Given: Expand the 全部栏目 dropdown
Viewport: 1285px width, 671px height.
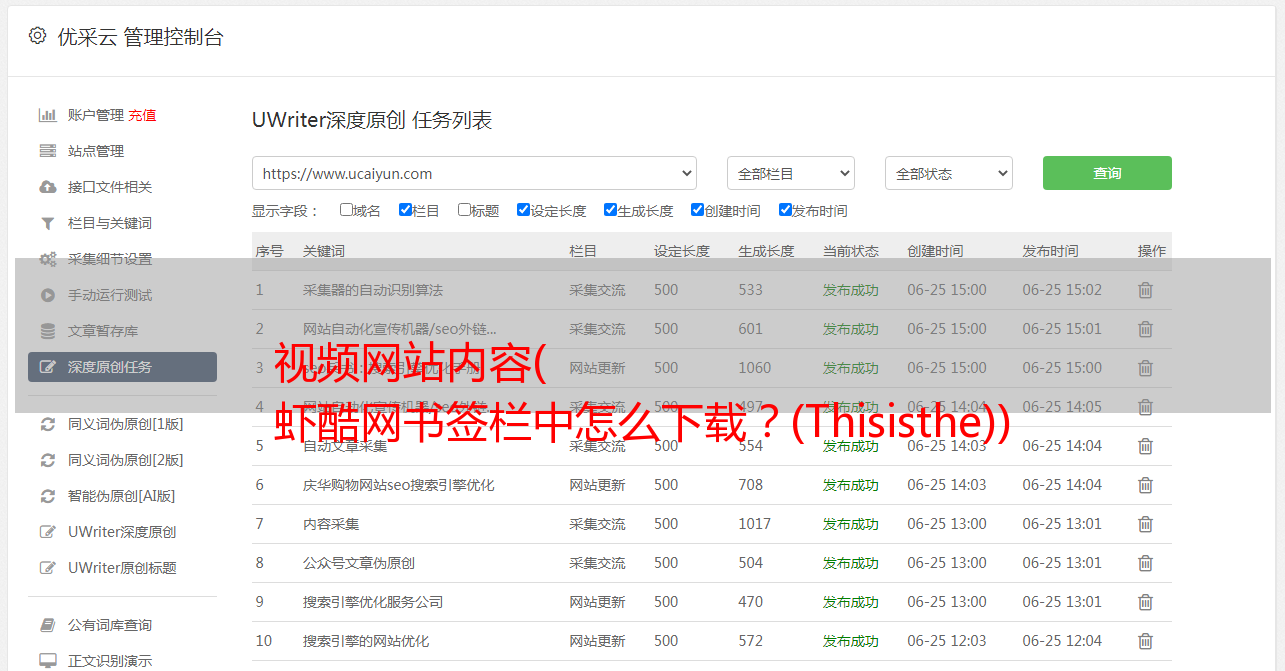Looking at the screenshot, I should pos(791,173).
